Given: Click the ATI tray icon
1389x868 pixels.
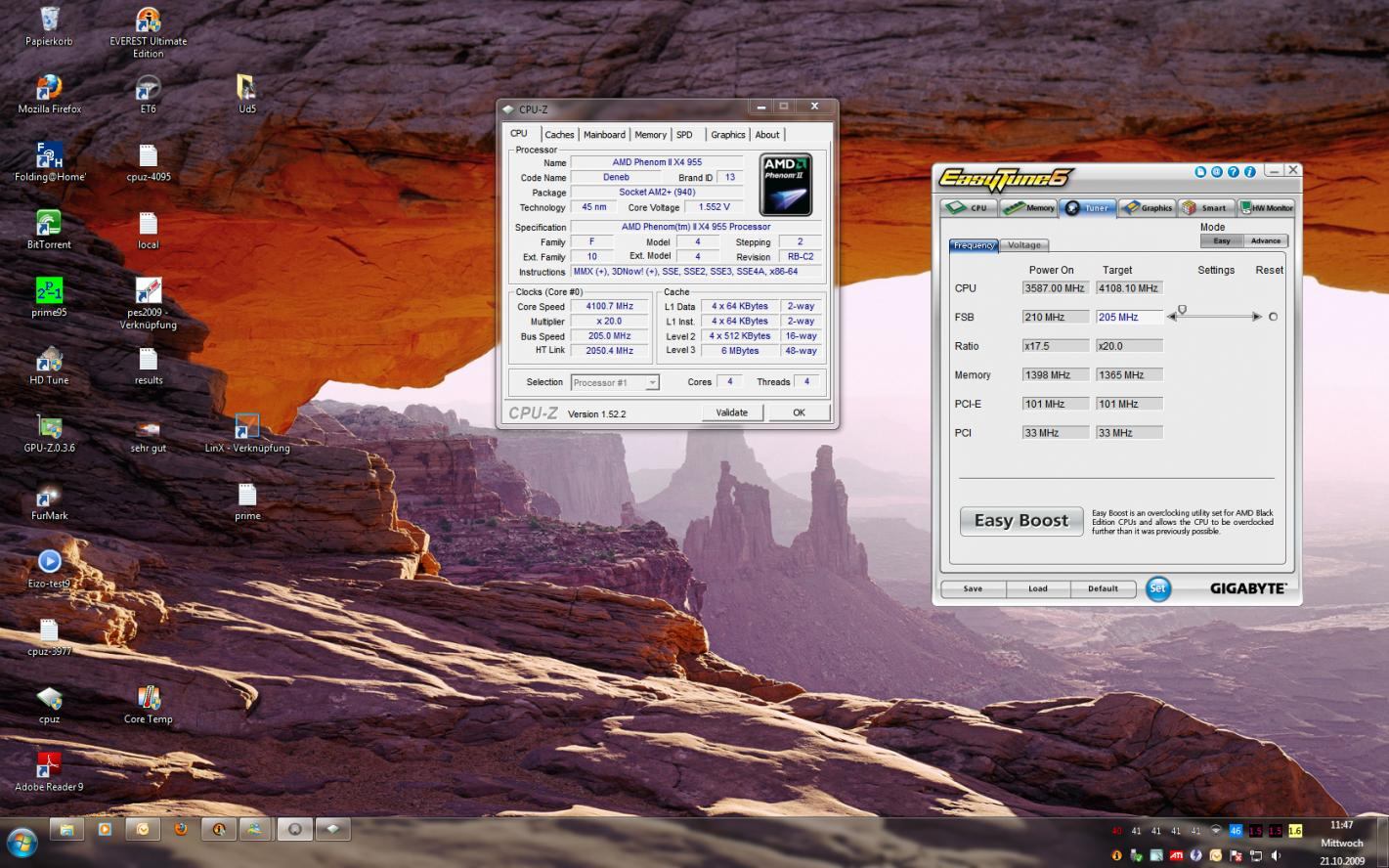Looking at the screenshot, I should coord(1176,855).
